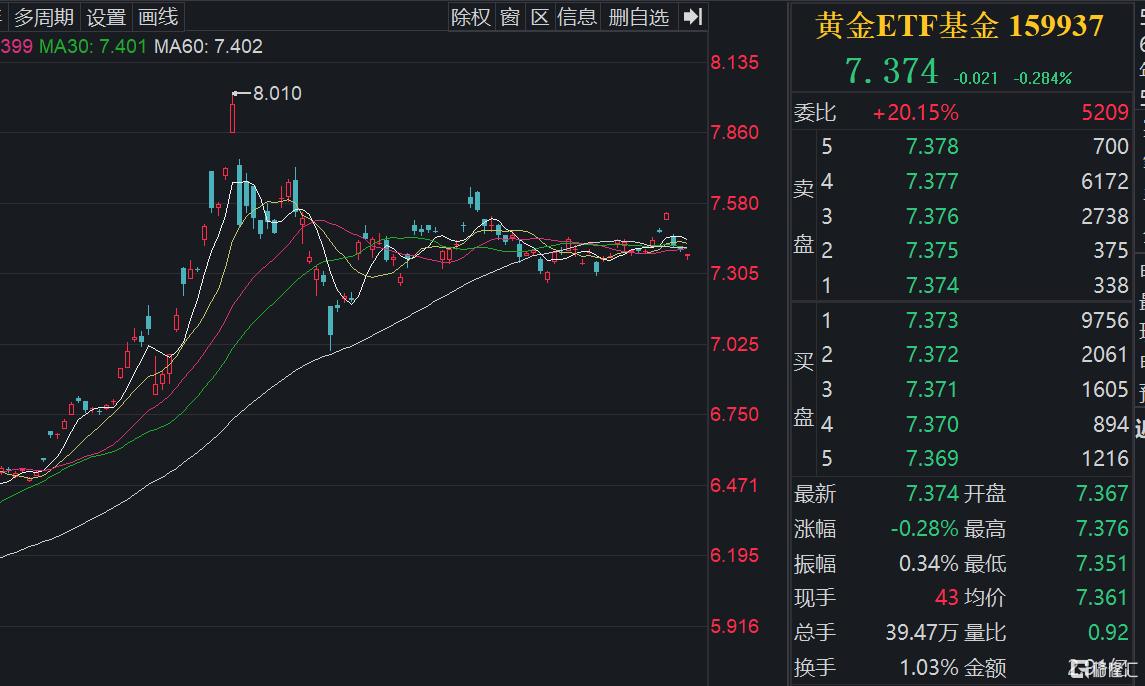The height and width of the screenshot is (686, 1145).
Task: Click the 换手 value 1.03%
Action: (x=928, y=667)
